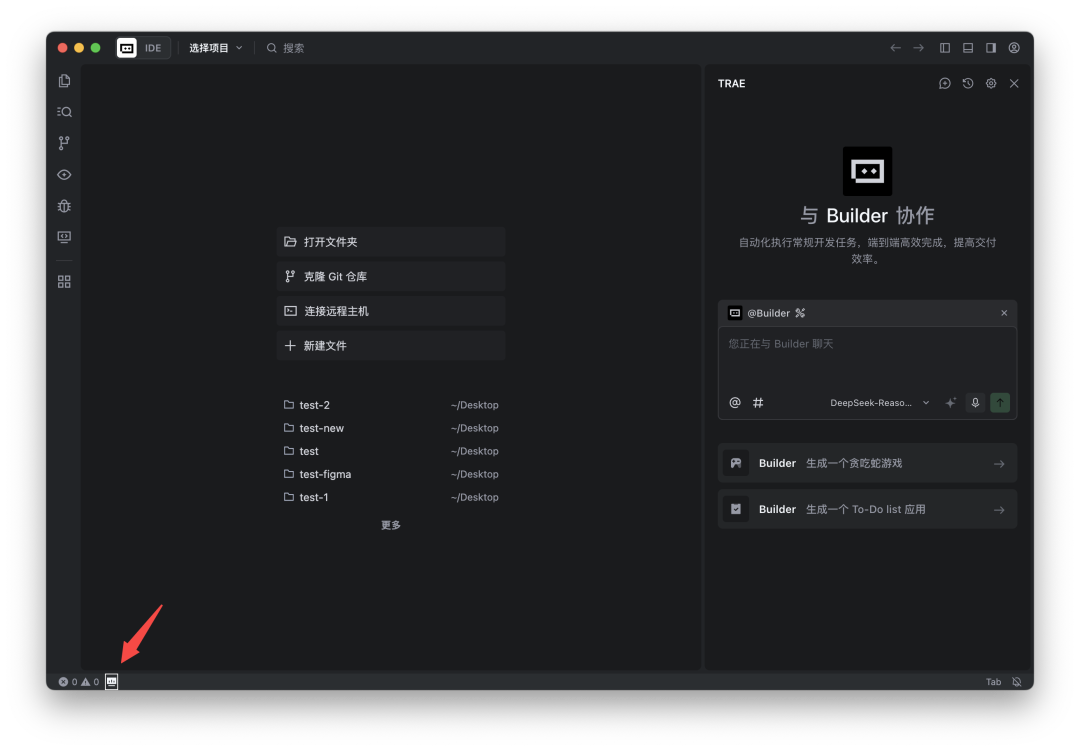Open the eye preview icon in sidebar
Screen dimensions: 1080x751
[x=64, y=175]
